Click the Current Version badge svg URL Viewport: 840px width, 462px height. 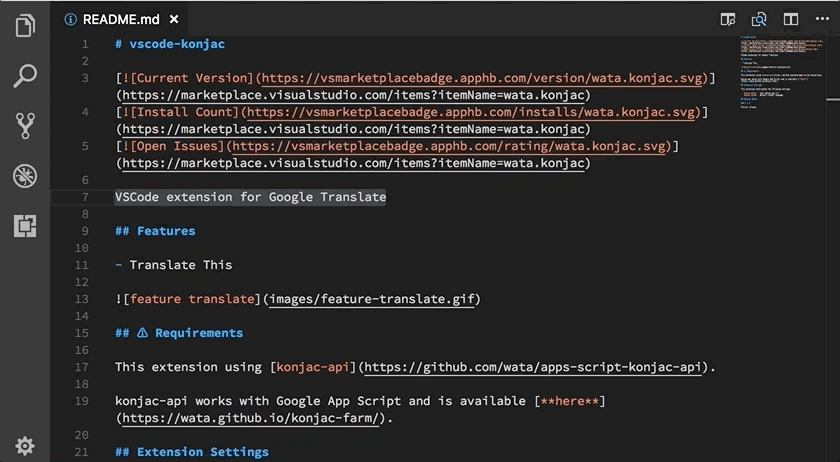[482, 78]
